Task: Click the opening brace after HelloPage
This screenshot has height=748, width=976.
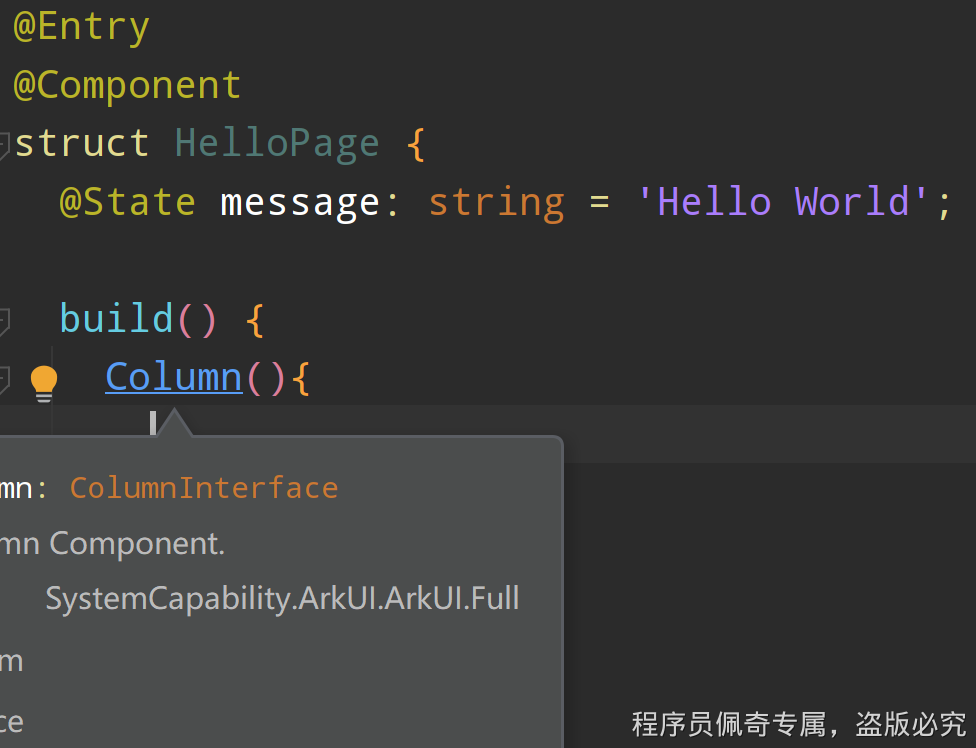Action: point(416,144)
